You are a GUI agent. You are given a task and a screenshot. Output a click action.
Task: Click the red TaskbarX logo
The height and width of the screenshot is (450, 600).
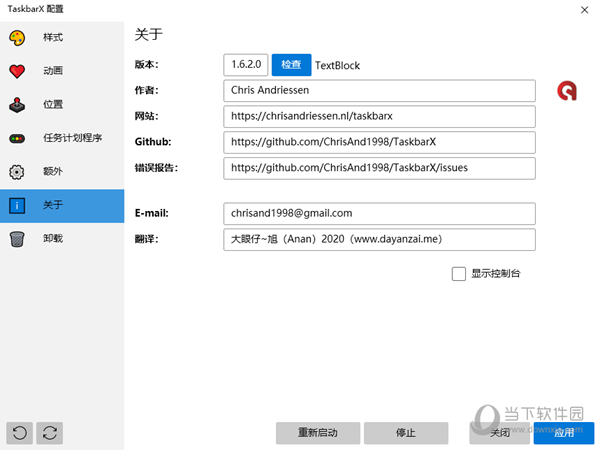pyautogui.click(x=567, y=91)
